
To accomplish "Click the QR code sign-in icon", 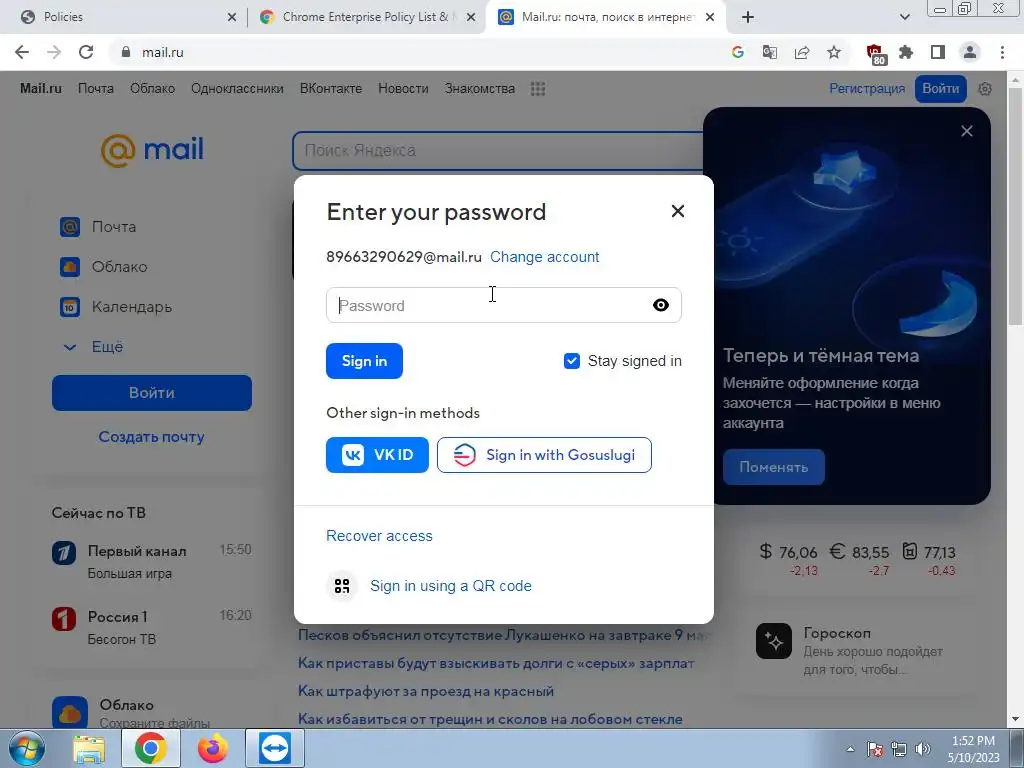I will click(x=342, y=586).
